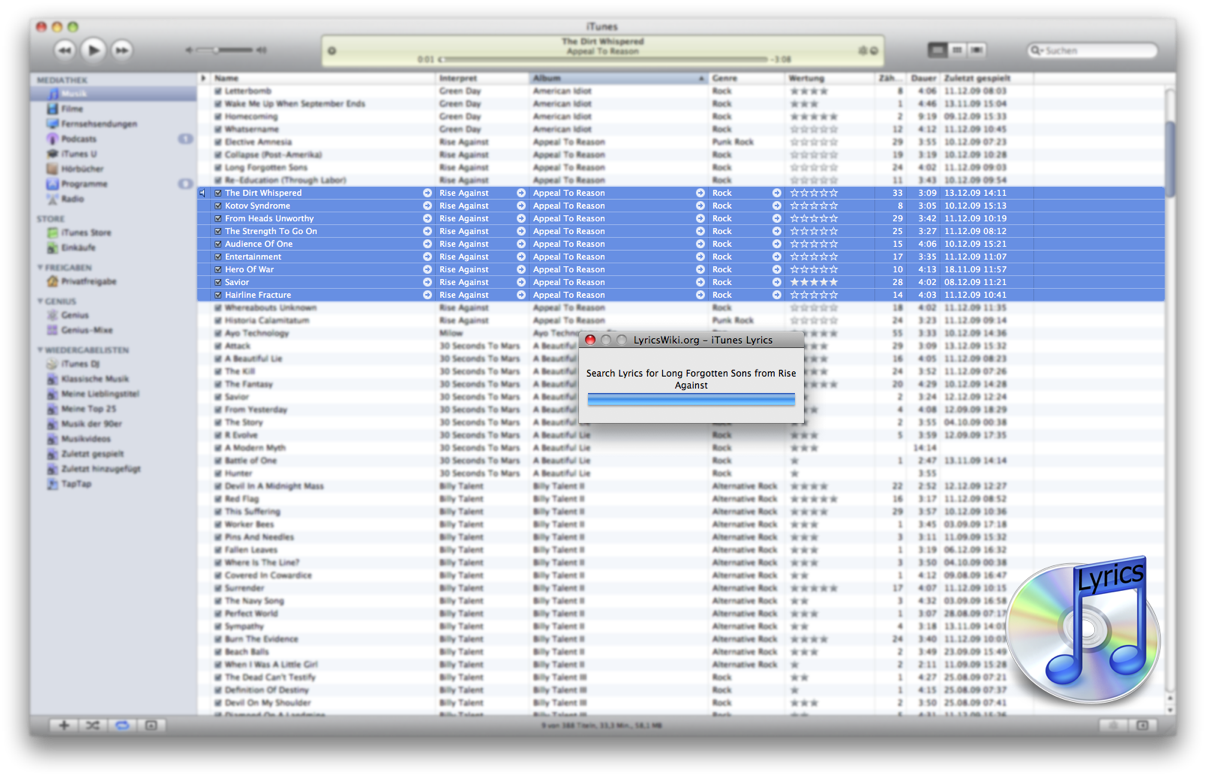
Task: Sort the song list by Wertung
Action: [x=830, y=78]
